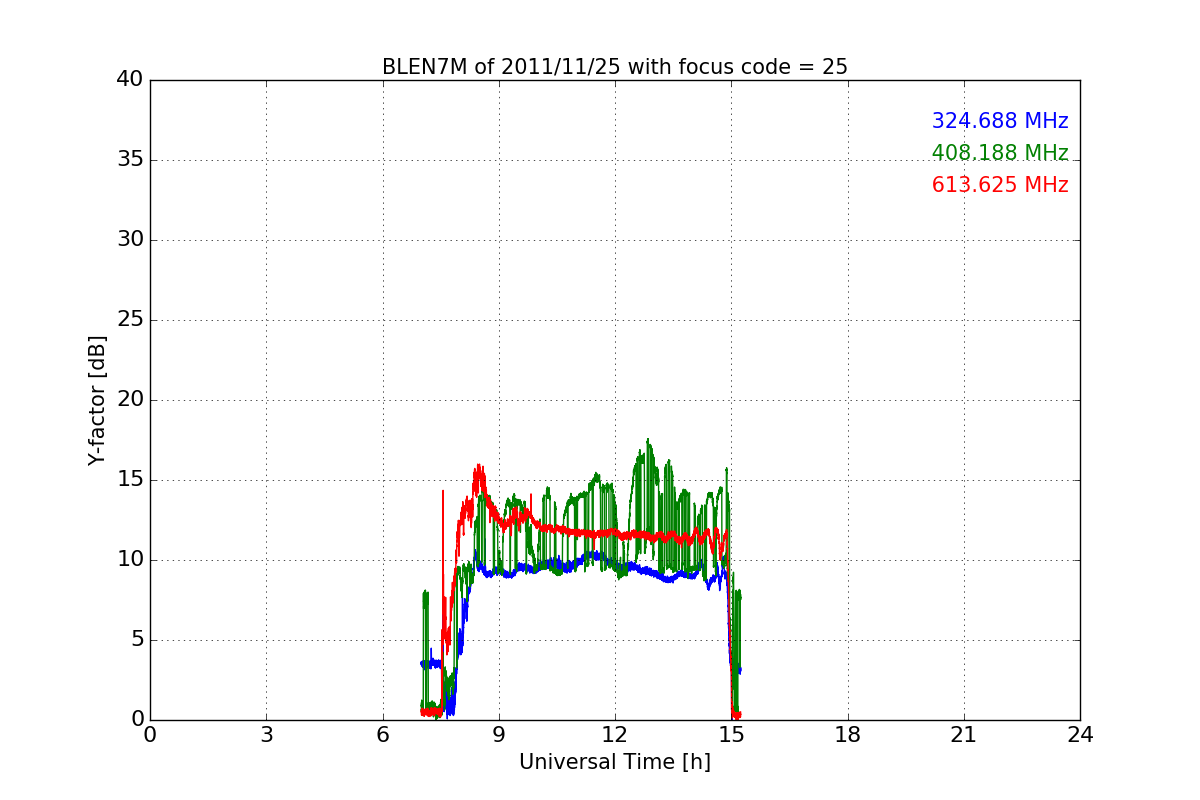Select the red '613.625 MHz' legend label
This screenshot has height=800, width=1200.
click(1000, 185)
